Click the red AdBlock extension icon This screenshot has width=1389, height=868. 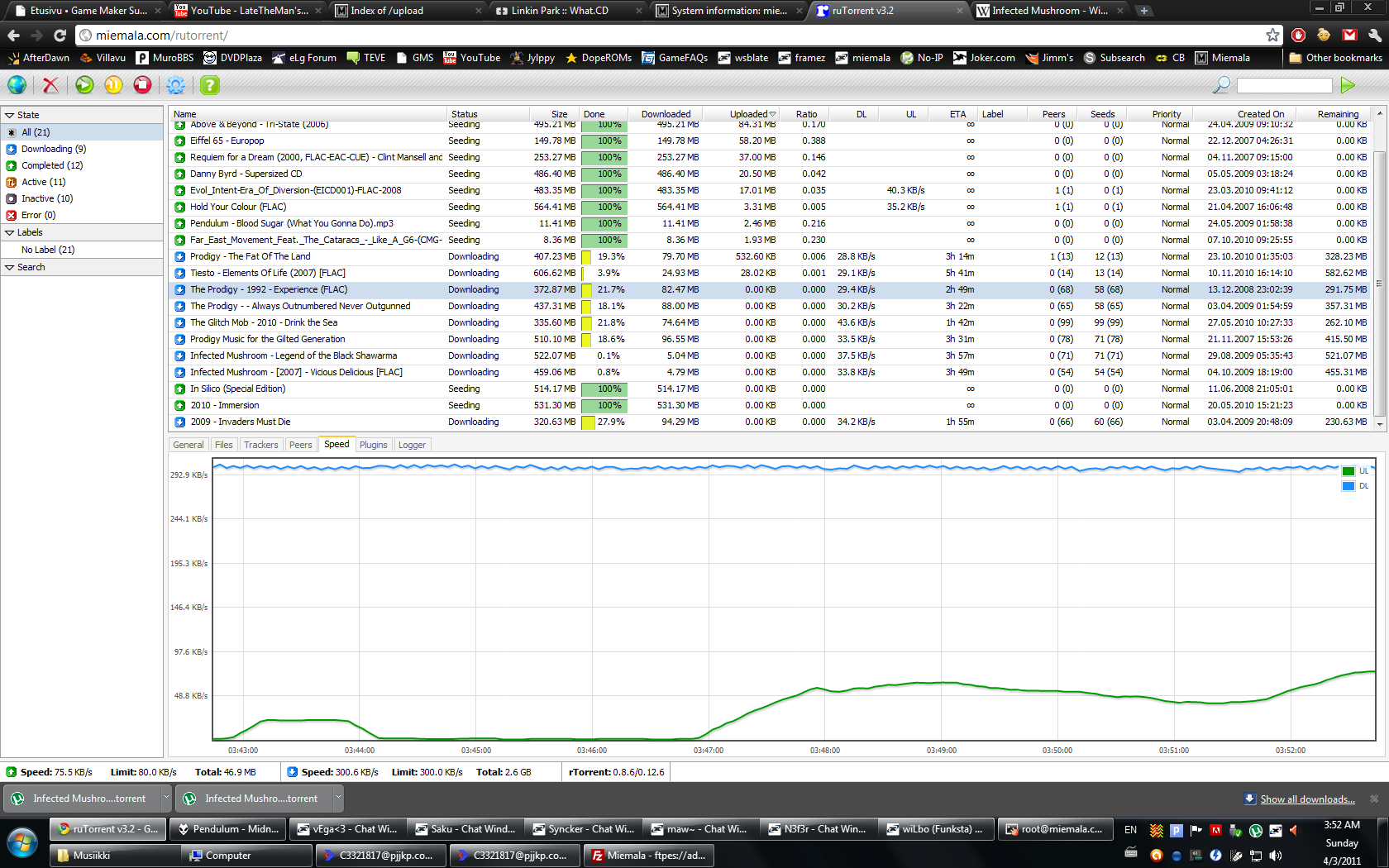coord(1299,35)
